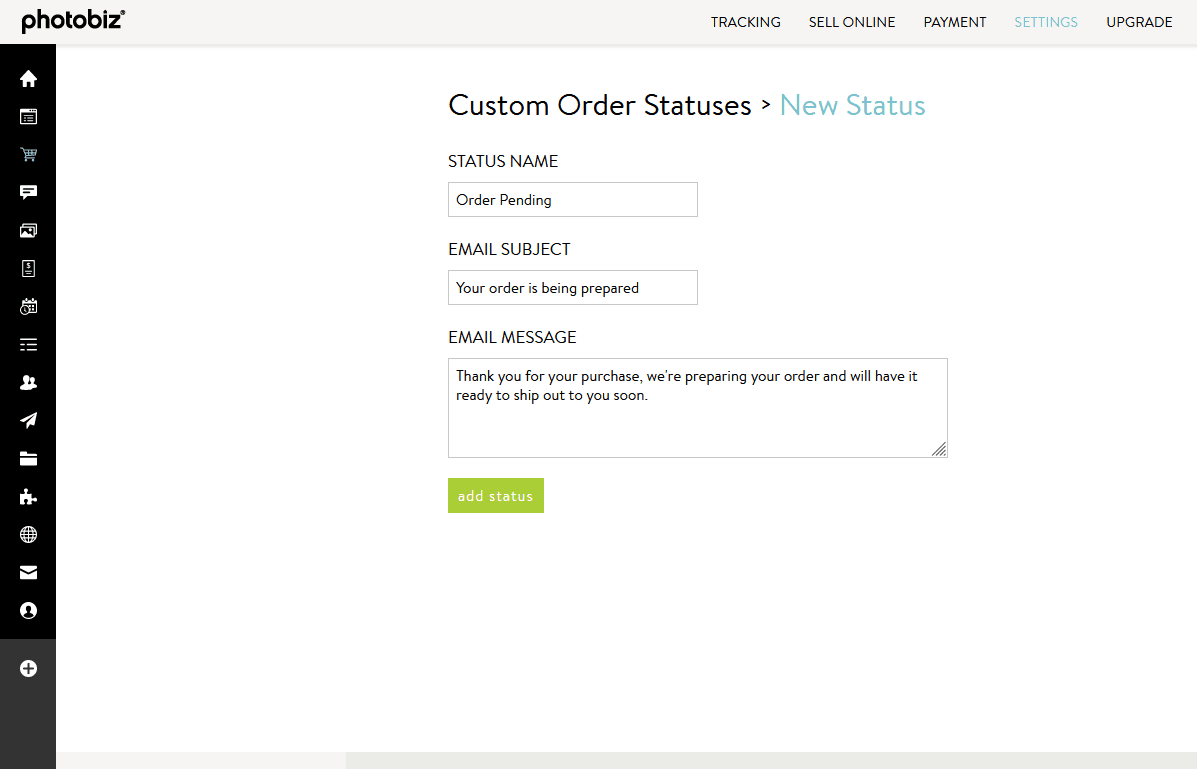
Task: Open the website builder page-layout icon
Action: (x=28, y=117)
